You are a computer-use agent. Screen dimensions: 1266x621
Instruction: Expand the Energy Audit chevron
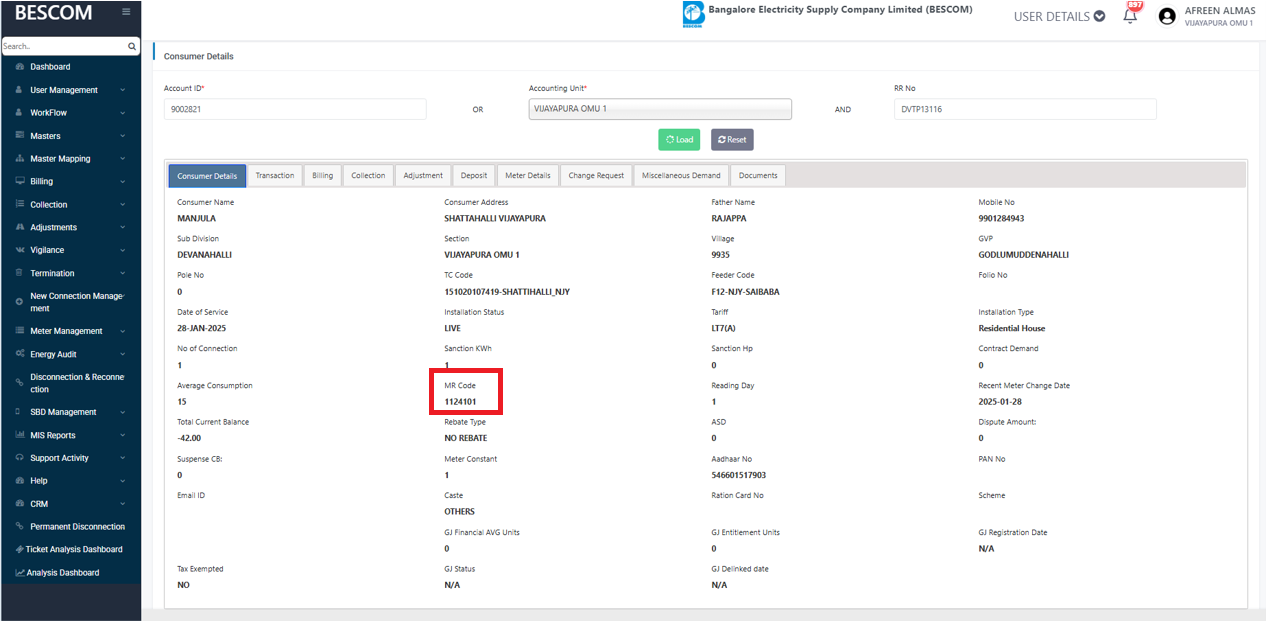[x=122, y=354]
